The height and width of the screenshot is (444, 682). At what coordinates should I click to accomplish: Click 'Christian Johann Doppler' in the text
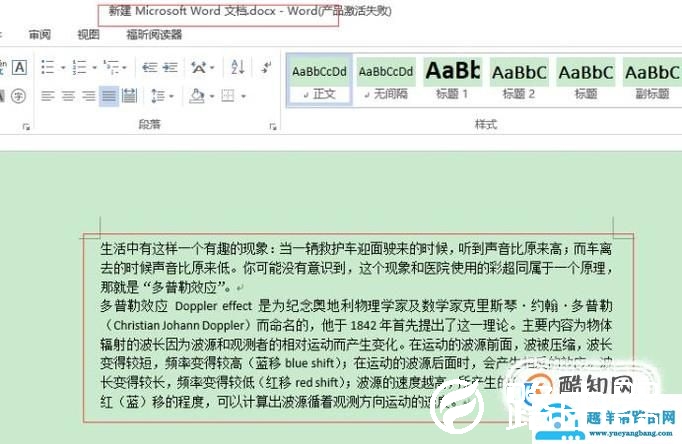point(179,325)
